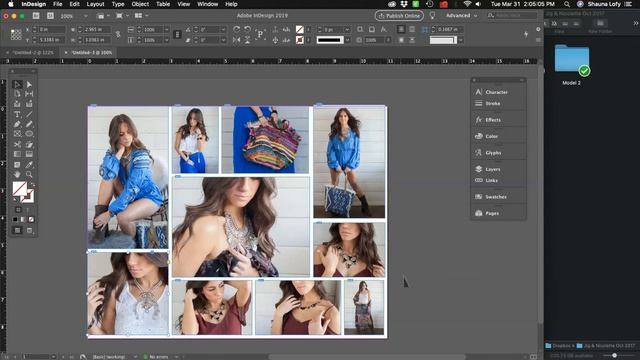Click the Flip Horizontal icon
This screenshot has width=640, height=360.
[x=236, y=40]
